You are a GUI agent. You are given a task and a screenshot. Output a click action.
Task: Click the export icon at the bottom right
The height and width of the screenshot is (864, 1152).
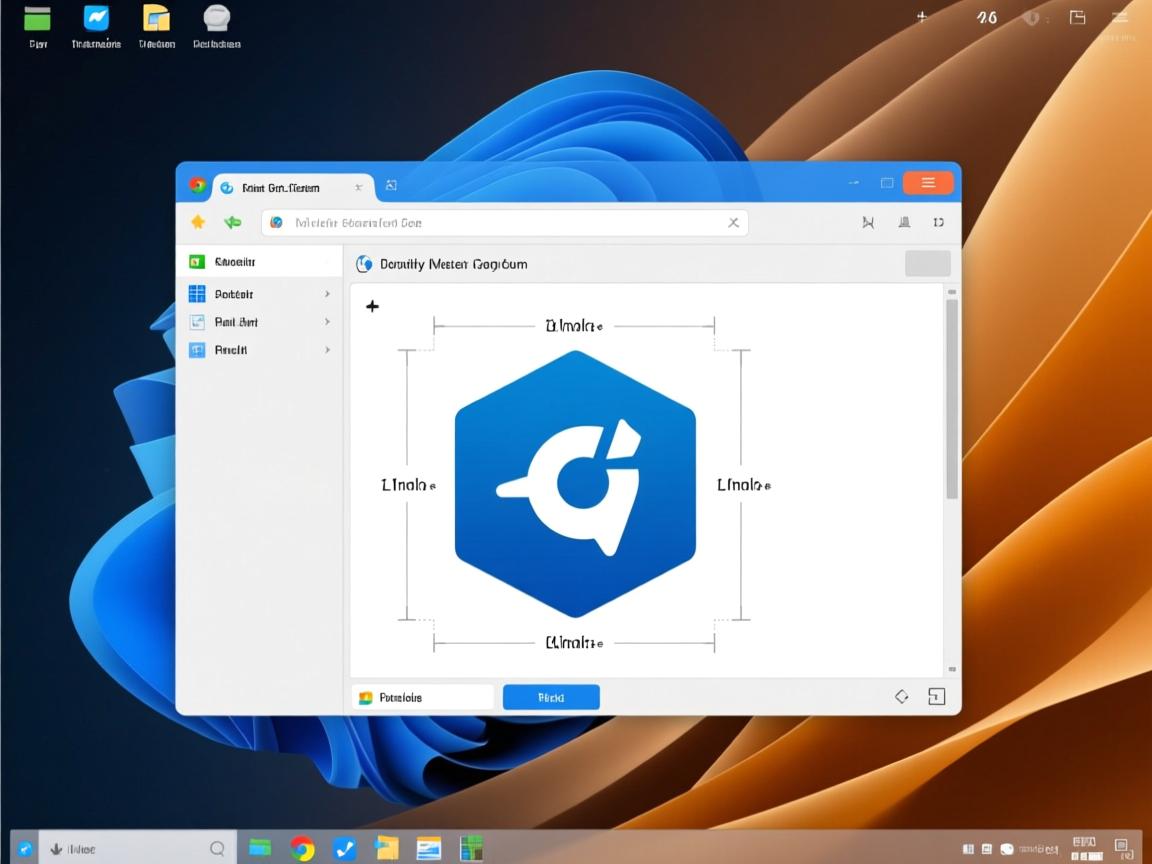click(936, 696)
